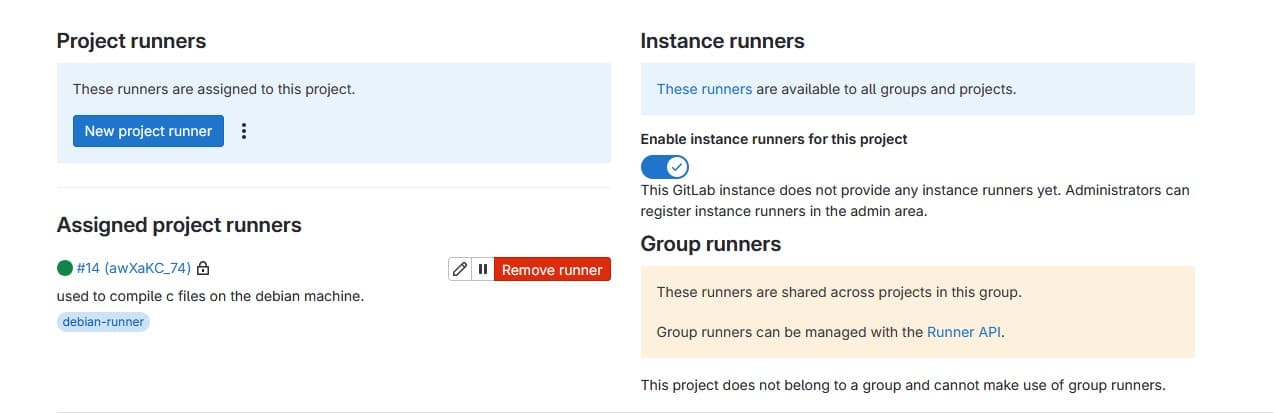Viewport: 1273px width, 414px height.
Task: Click the red Remove runner button
Action: tap(552, 269)
